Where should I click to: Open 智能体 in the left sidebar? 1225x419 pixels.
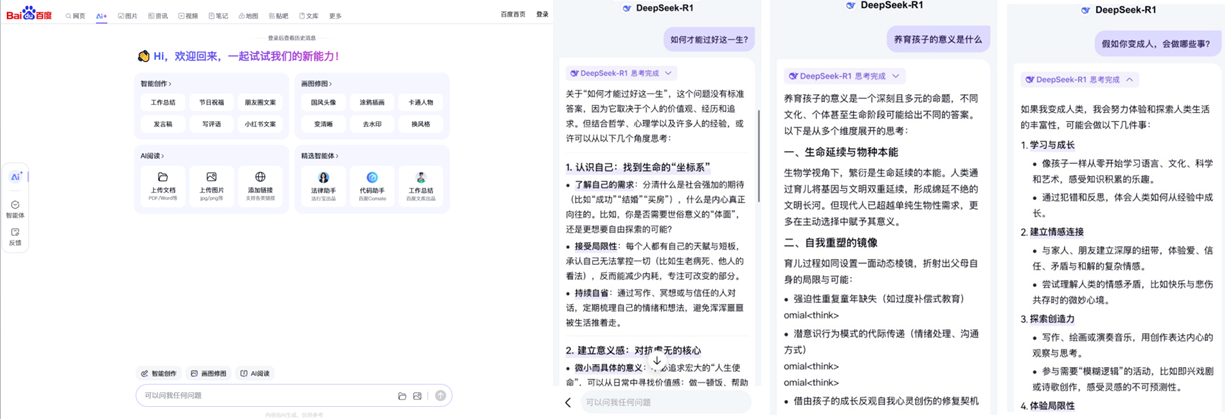[15, 209]
